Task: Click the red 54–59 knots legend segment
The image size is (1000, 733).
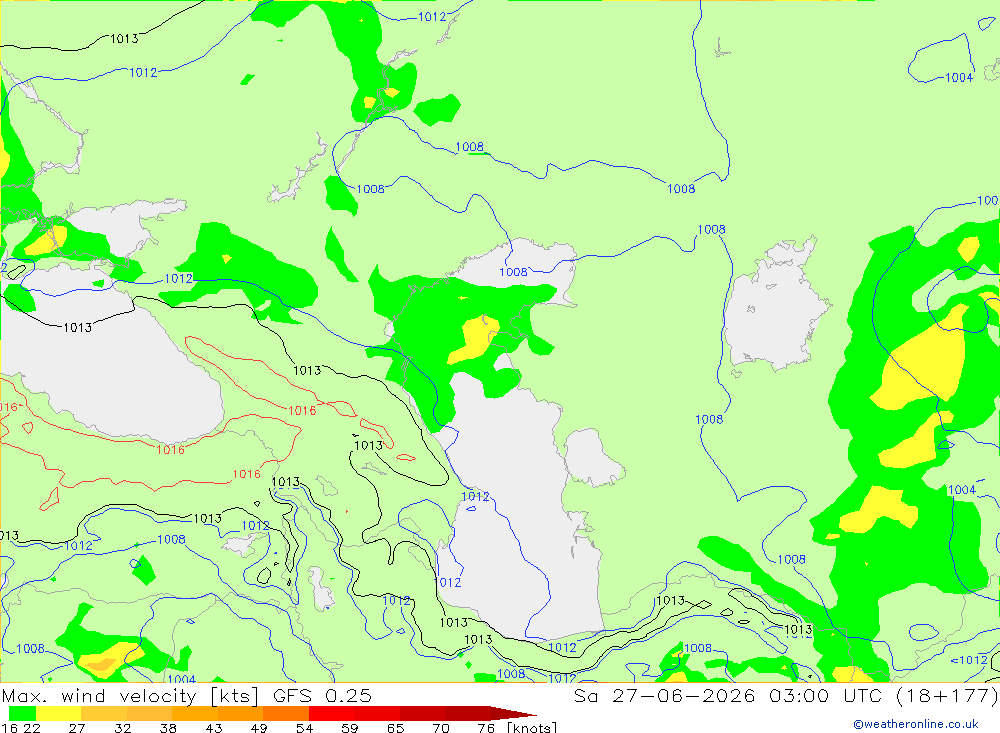Action: (x=331, y=713)
